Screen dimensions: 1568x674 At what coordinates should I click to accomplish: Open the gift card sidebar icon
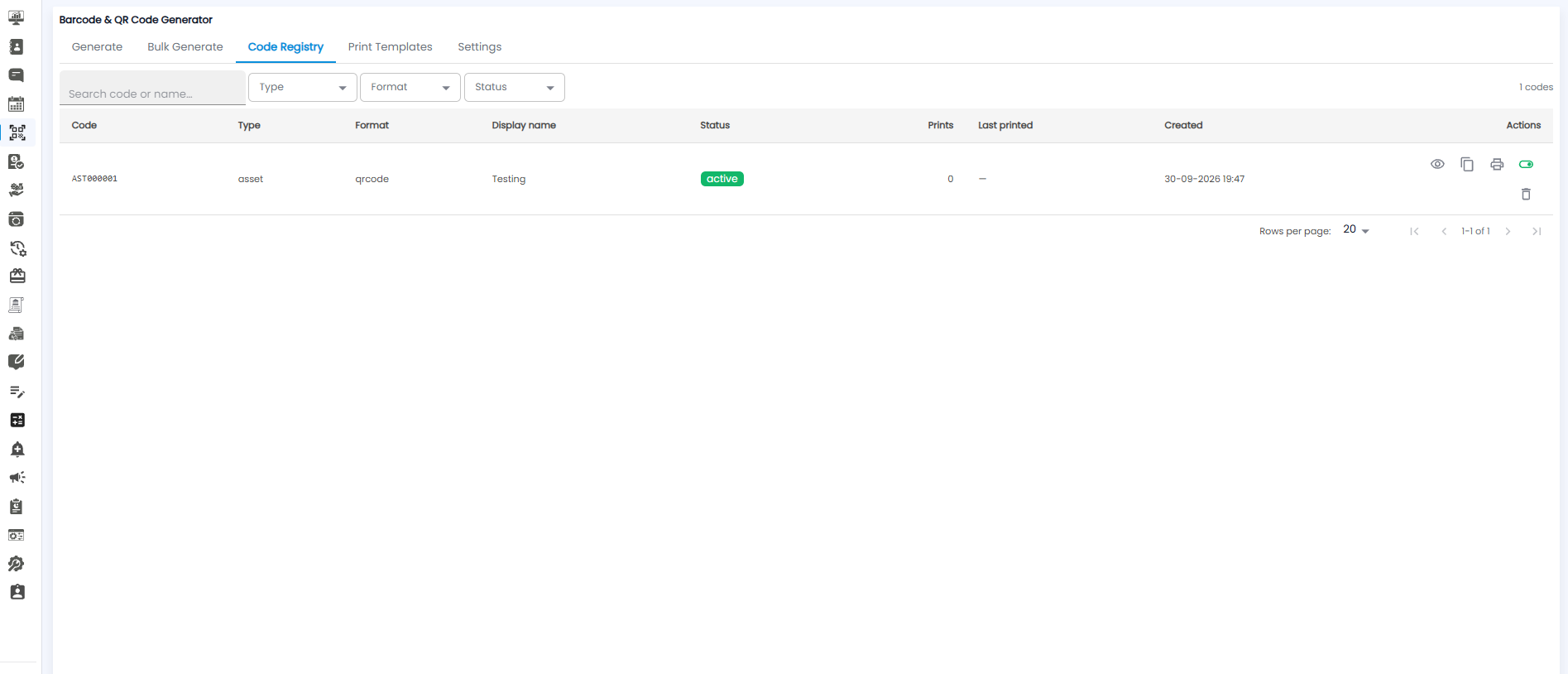17,276
